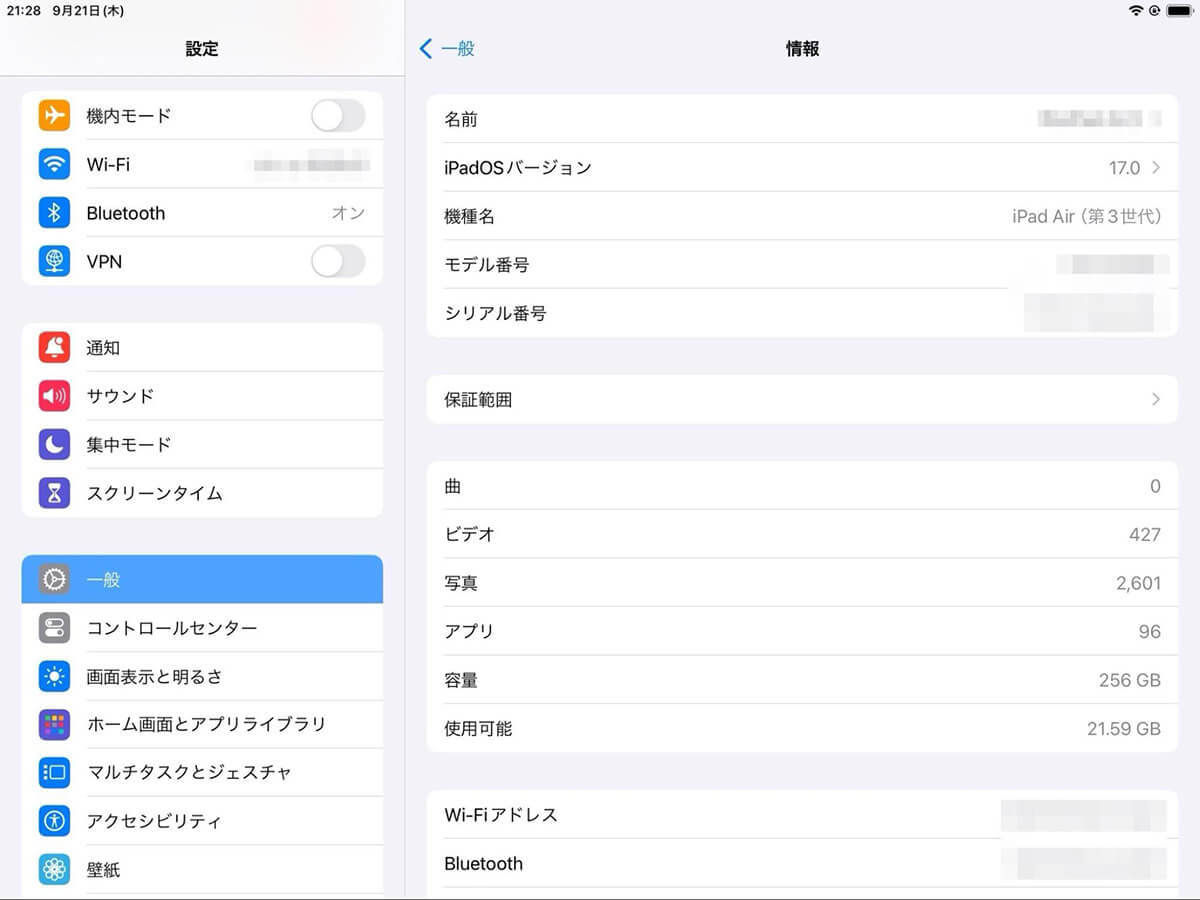Tap the 画面表示と明るさ sun icon
1200x900 pixels.
point(54,676)
